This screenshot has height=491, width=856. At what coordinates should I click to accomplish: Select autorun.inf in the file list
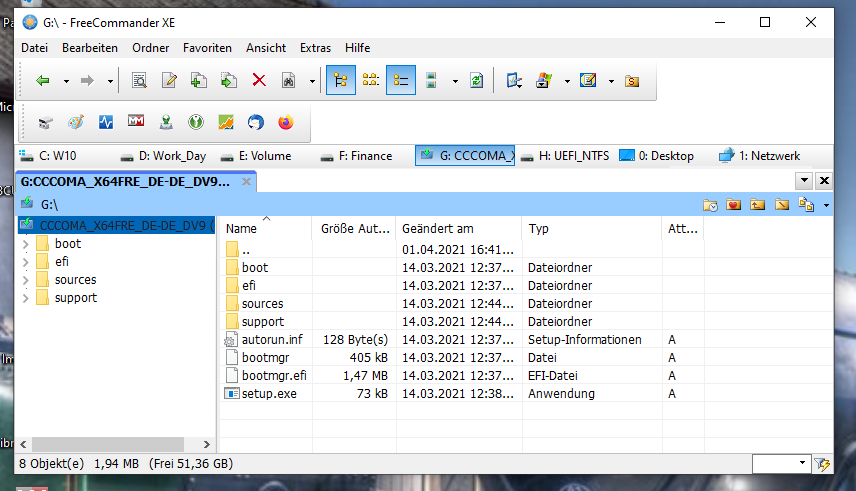pos(272,340)
